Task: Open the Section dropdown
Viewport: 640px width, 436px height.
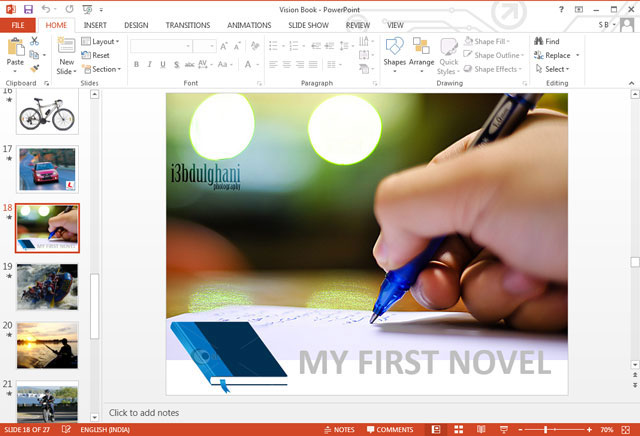Action: click(x=102, y=69)
